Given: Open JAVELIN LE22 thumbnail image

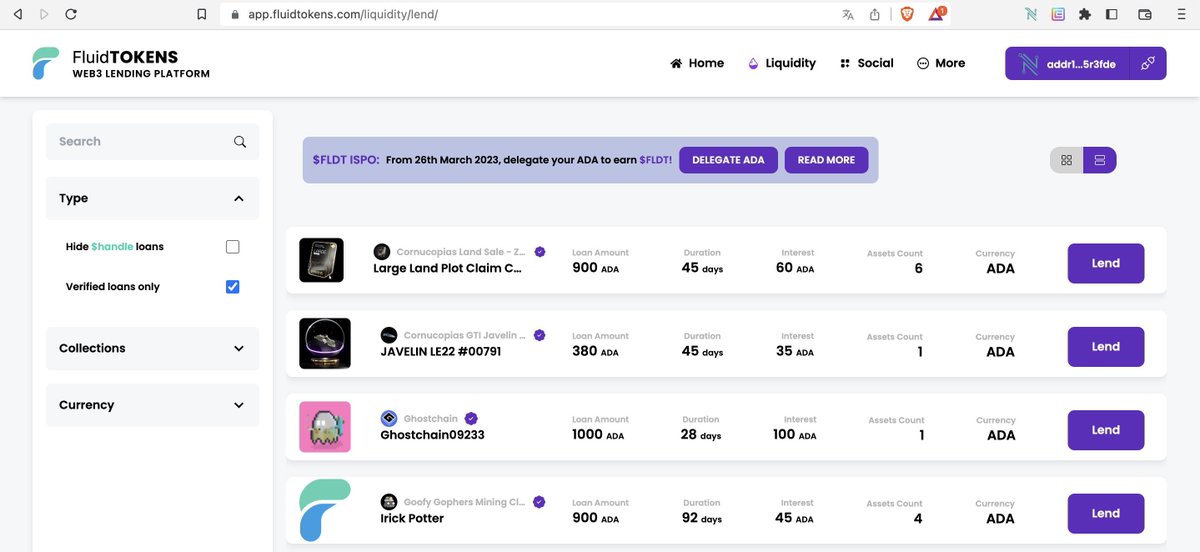Looking at the screenshot, I should (325, 343).
